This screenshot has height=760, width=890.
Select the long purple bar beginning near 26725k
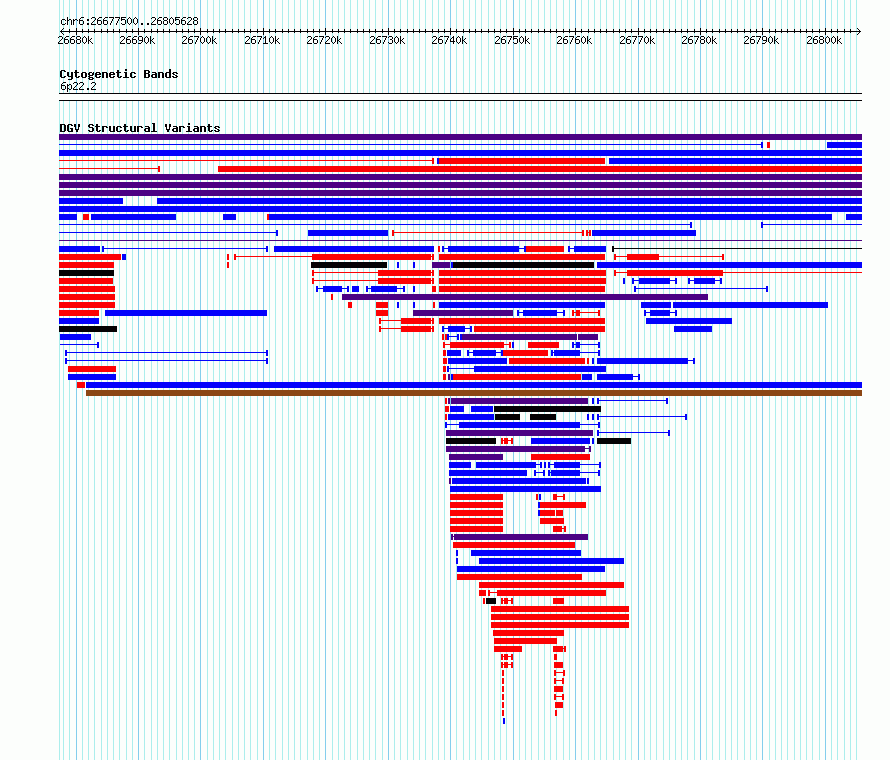pyautogui.click(x=525, y=297)
